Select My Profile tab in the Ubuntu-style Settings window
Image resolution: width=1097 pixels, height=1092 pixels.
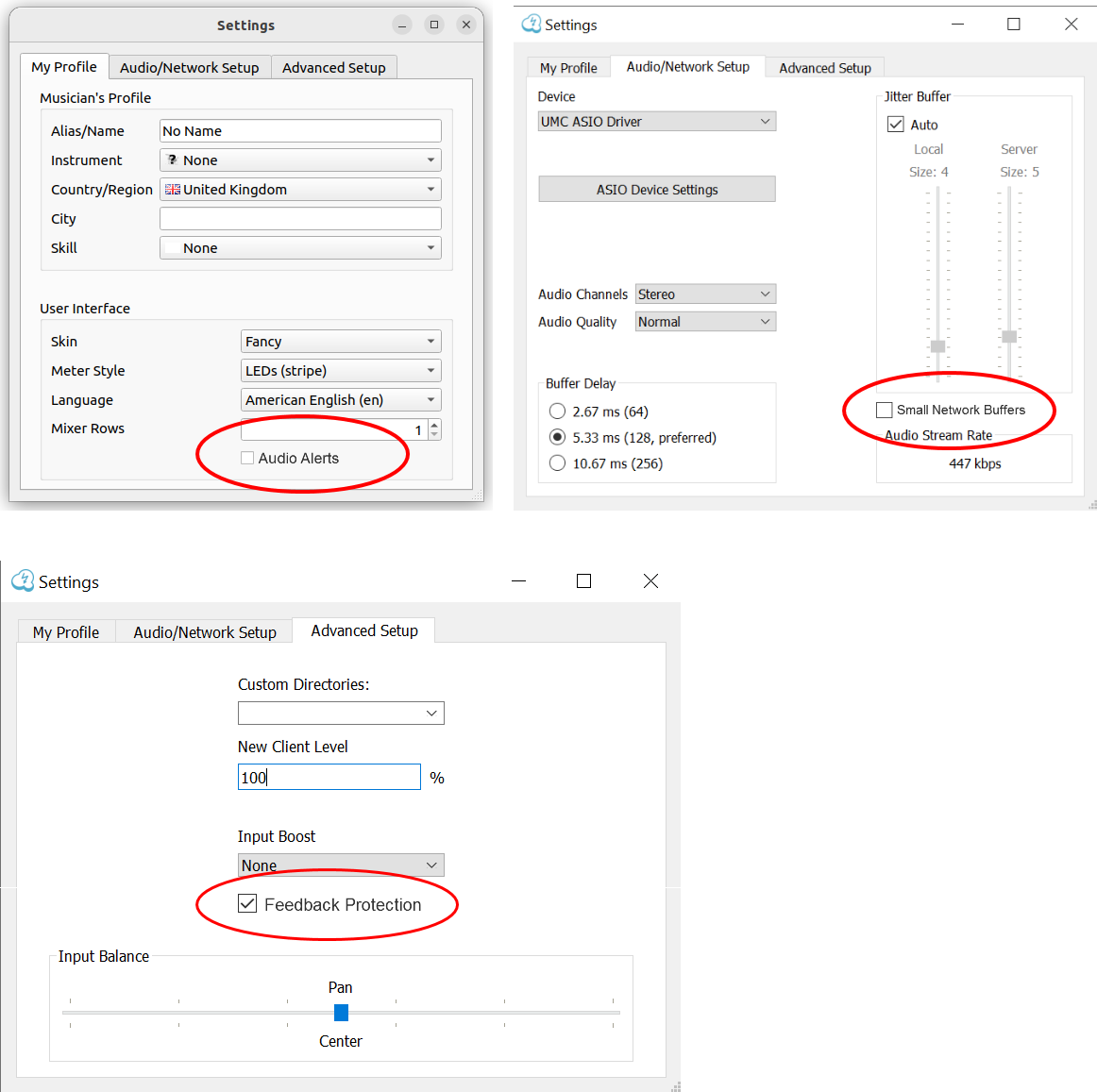(64, 67)
